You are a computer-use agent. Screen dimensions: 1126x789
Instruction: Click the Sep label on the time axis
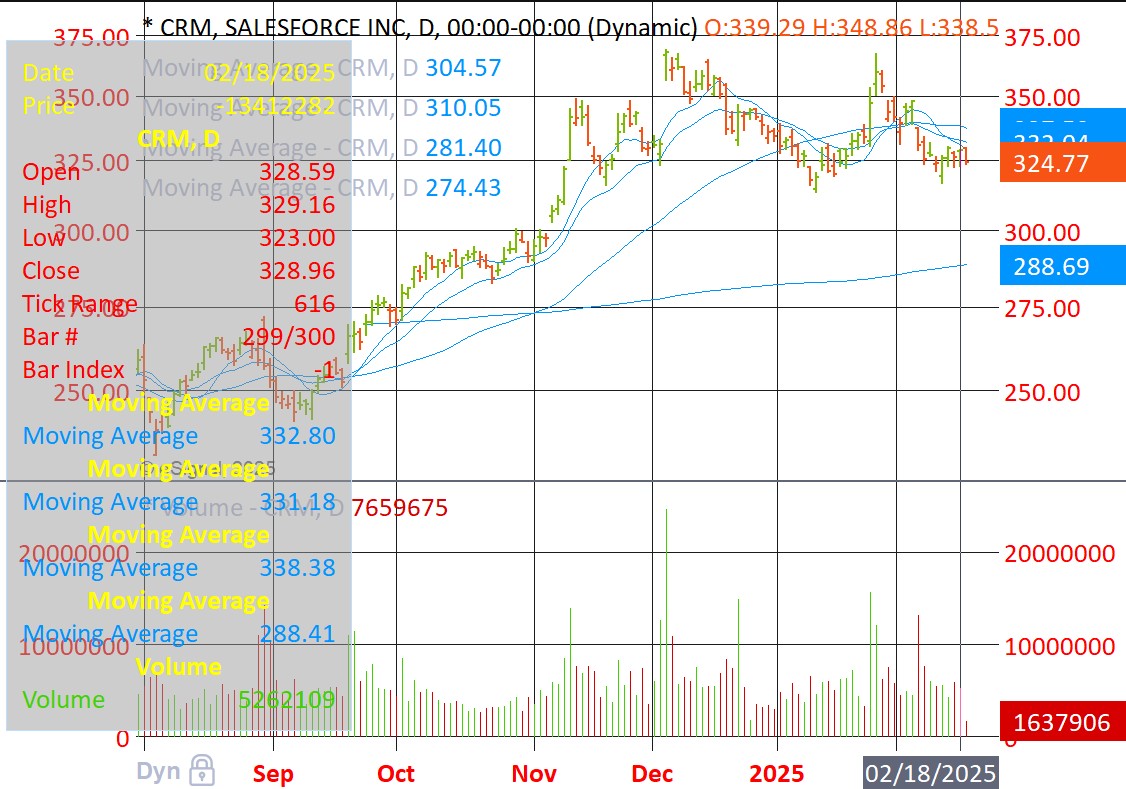point(273,773)
